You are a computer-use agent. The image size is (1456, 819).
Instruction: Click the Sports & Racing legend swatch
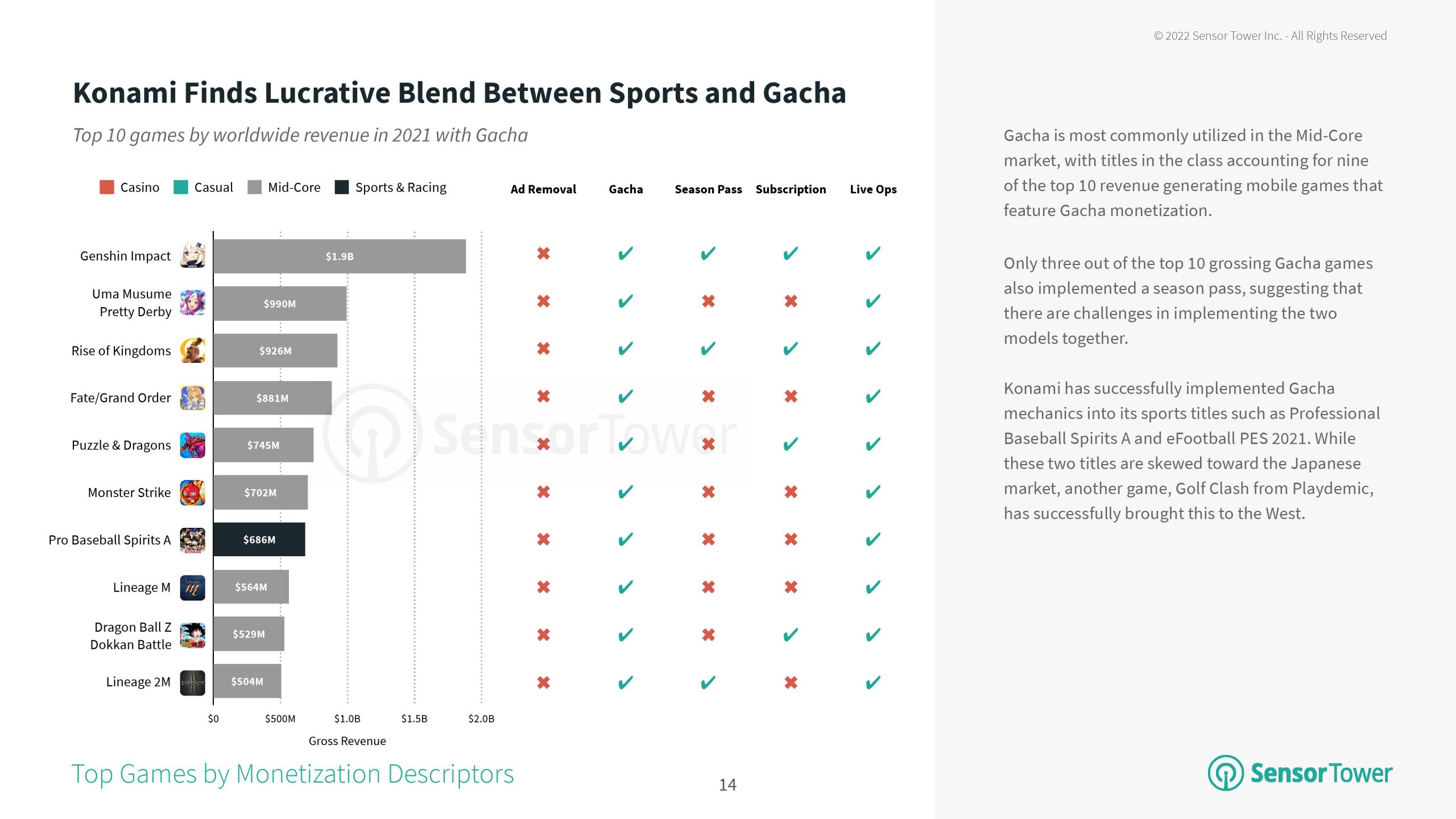pos(342,187)
